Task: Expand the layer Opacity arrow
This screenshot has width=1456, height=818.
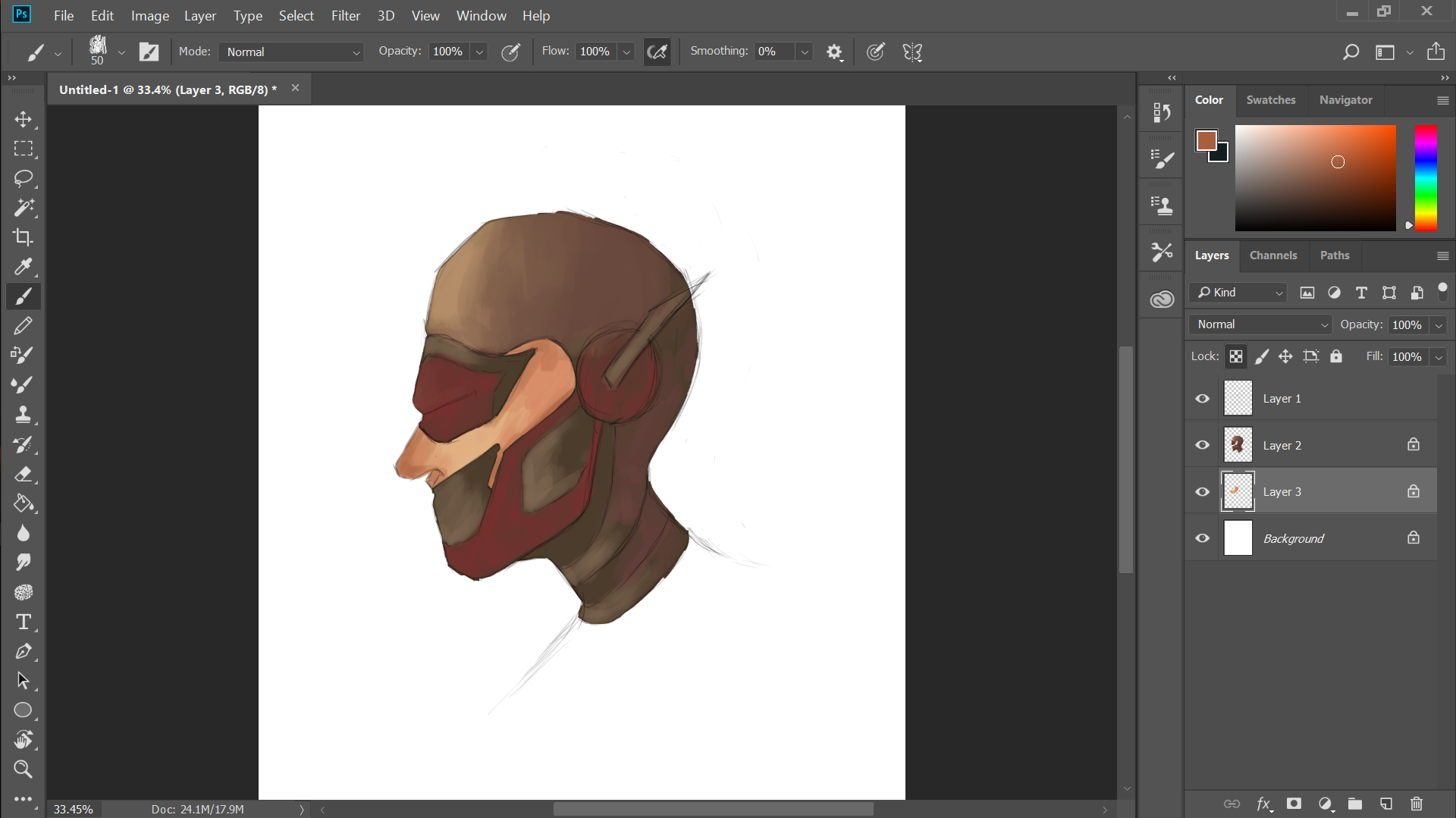Action: point(1439,325)
